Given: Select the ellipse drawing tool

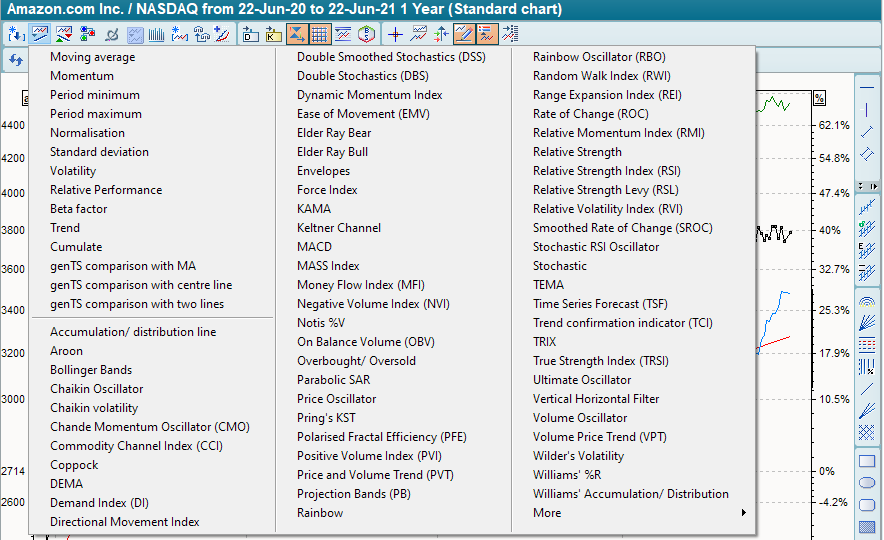Looking at the screenshot, I should point(867,483).
